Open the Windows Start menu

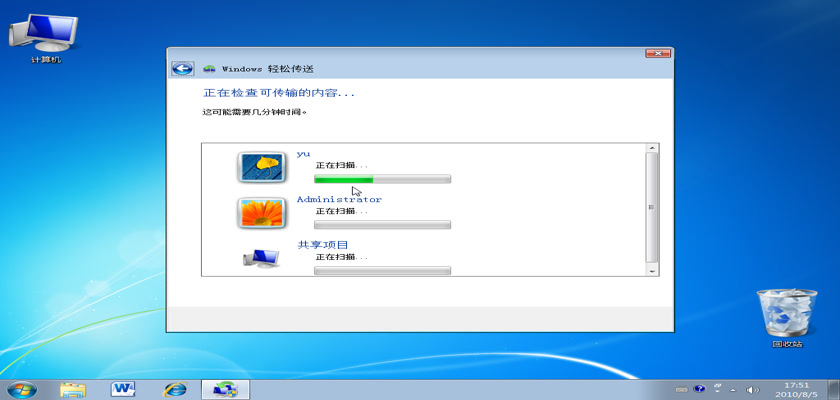[x=22, y=388]
